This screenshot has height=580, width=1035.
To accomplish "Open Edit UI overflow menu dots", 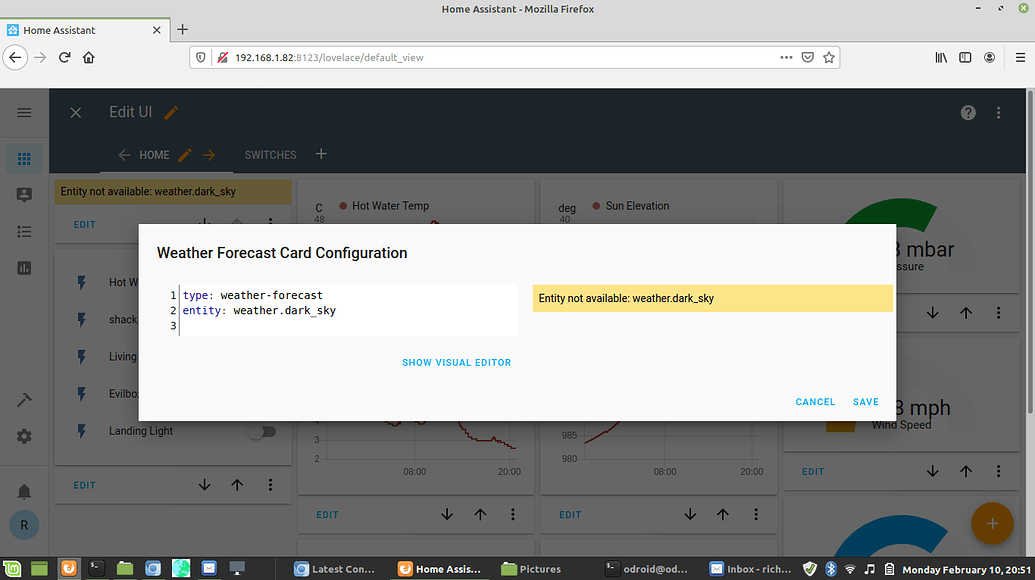I will 999,113.
